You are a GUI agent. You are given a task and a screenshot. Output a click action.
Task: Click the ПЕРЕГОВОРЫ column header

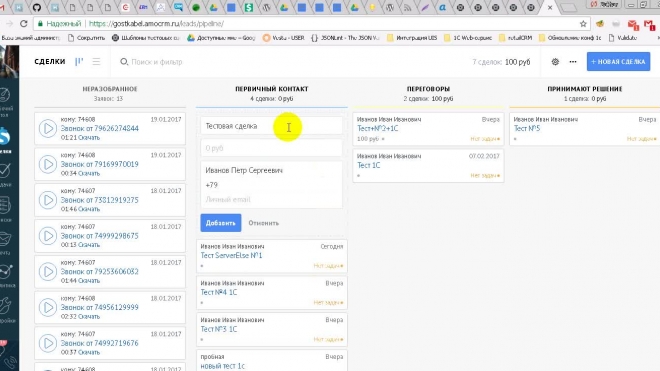tap(428, 89)
